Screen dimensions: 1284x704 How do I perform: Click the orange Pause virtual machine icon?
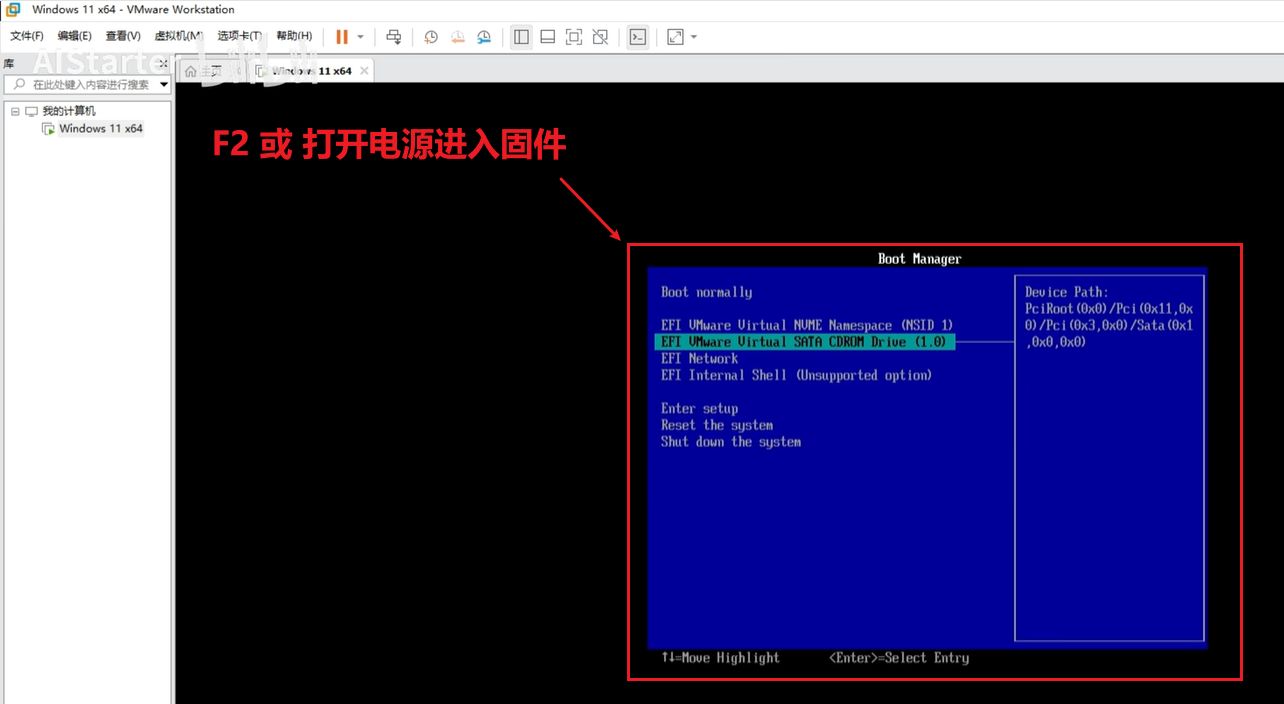click(x=342, y=37)
